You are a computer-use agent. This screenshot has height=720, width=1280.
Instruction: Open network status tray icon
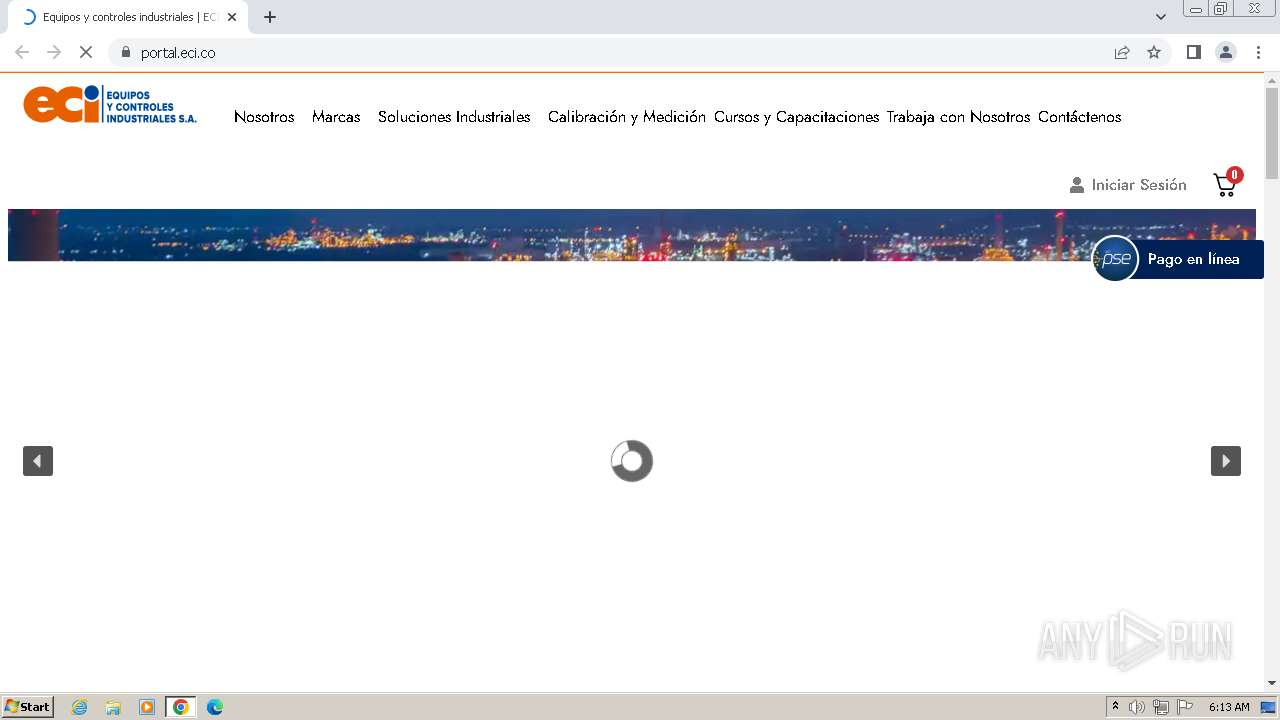coord(1161,707)
